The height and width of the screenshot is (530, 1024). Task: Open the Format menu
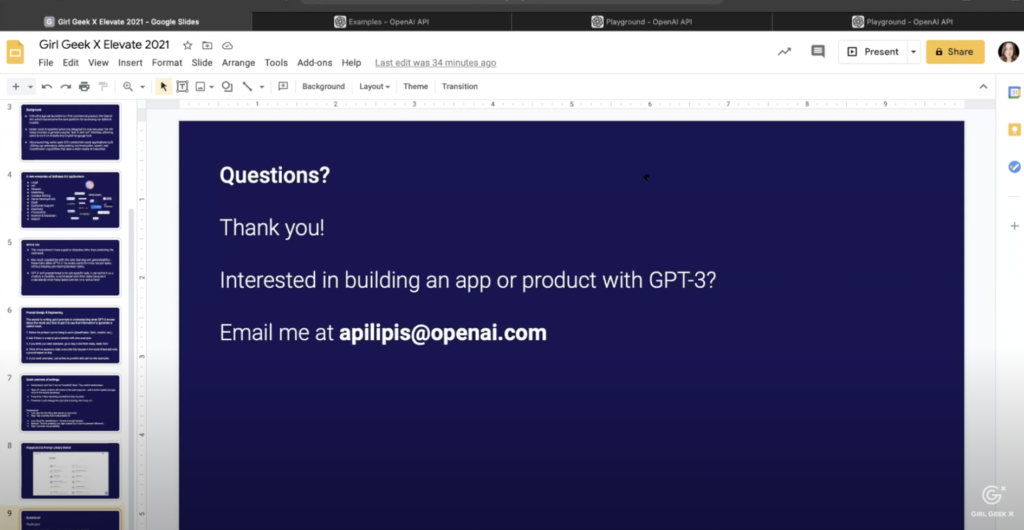click(167, 63)
